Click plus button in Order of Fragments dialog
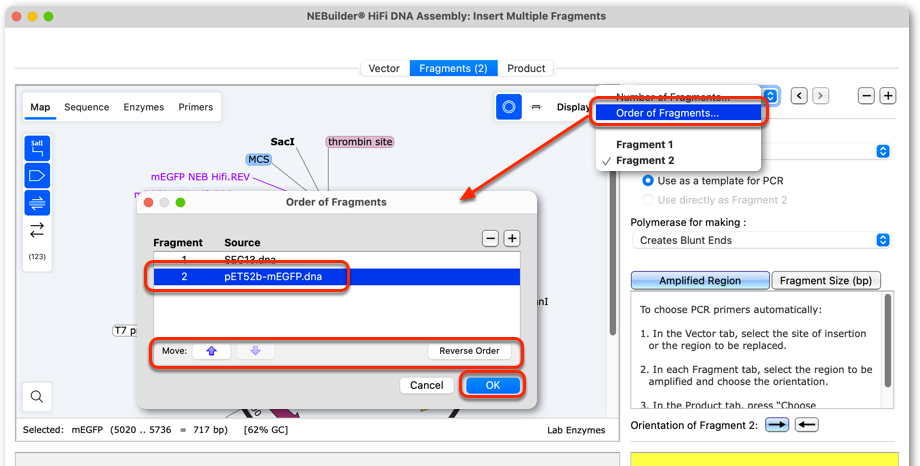This screenshot has height=466, width=920. point(512,238)
